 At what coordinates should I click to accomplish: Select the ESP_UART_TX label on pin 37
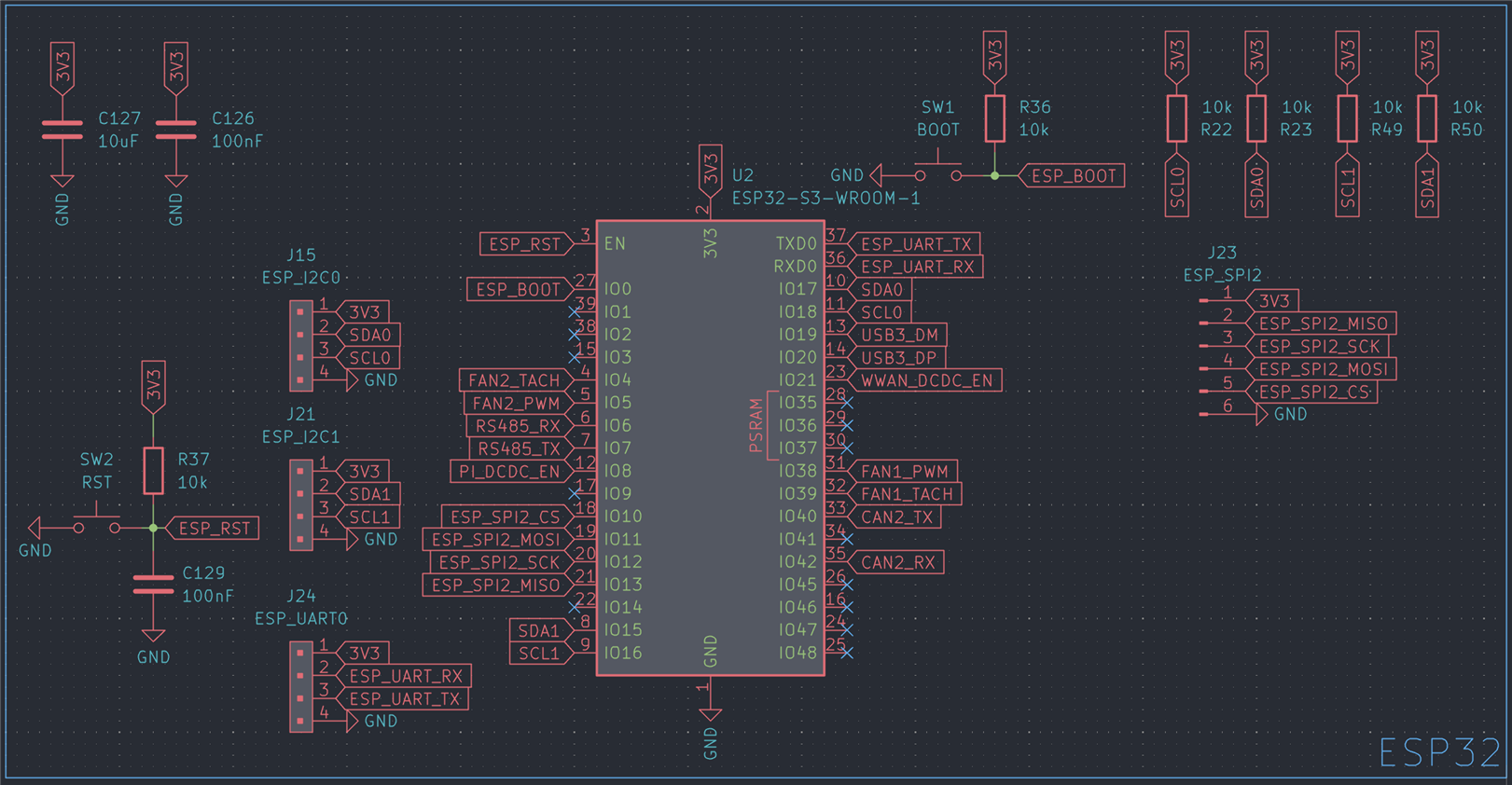tap(915, 244)
